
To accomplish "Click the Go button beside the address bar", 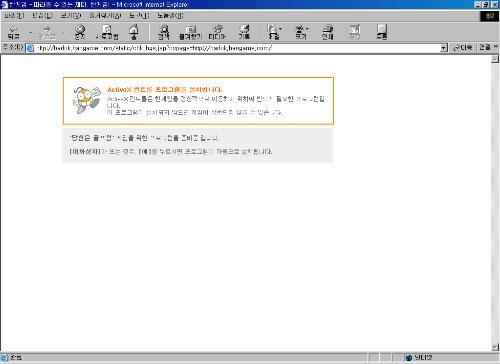I will pos(463,48).
